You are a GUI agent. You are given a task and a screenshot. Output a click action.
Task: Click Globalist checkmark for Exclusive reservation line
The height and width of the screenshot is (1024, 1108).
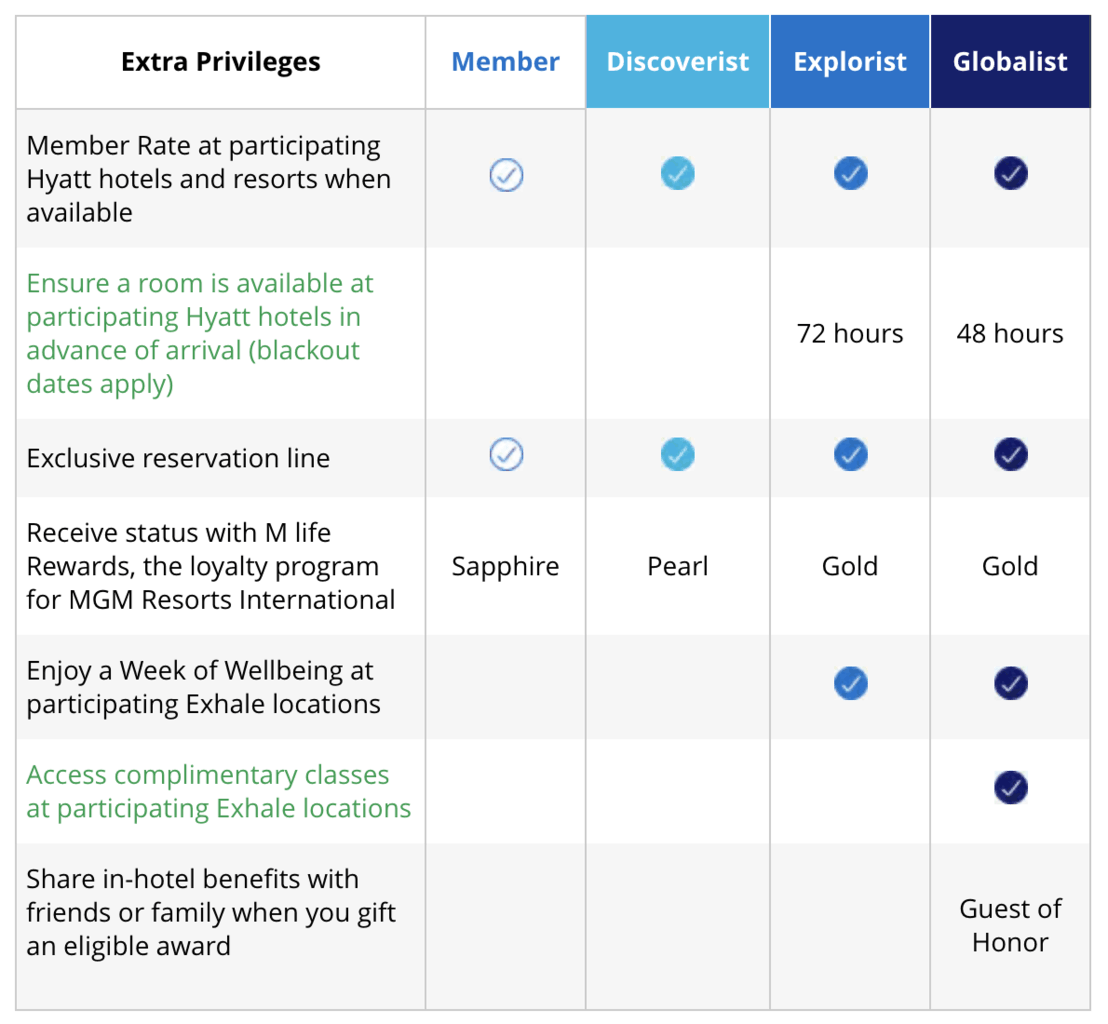(1010, 454)
